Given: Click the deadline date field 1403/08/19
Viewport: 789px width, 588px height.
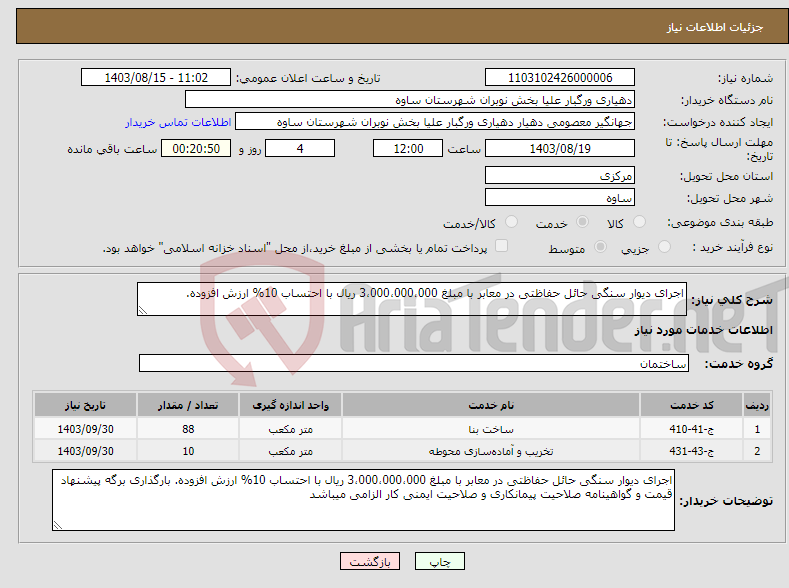Looking at the screenshot, I should point(560,148).
